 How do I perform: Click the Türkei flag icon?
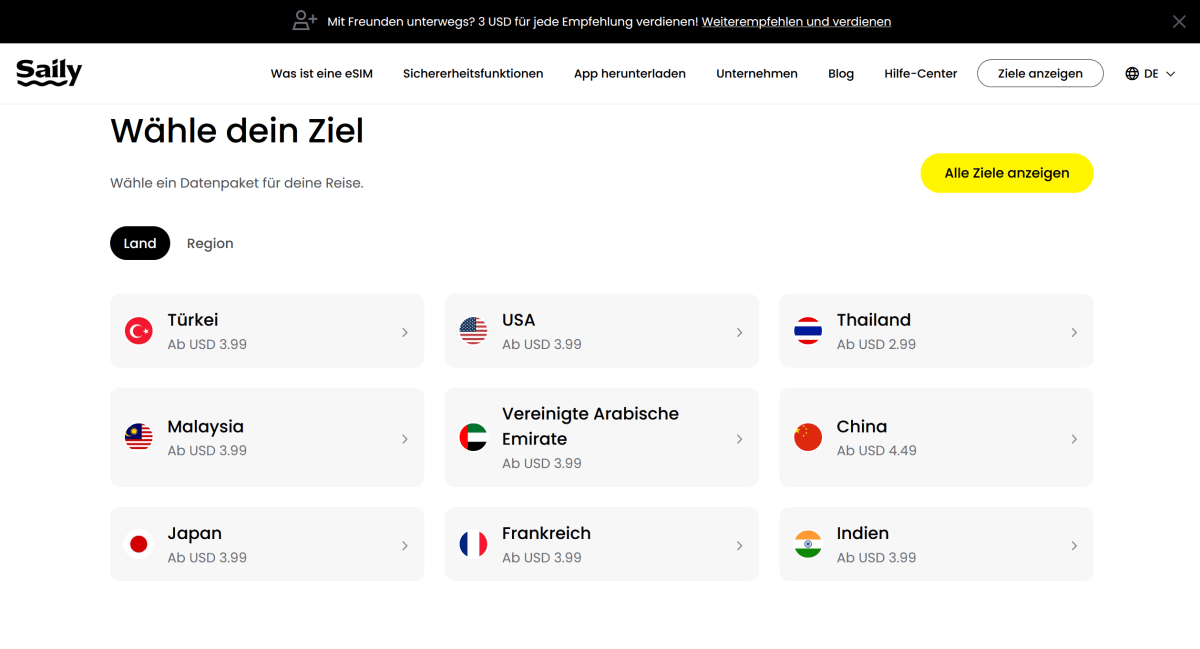(x=138, y=331)
